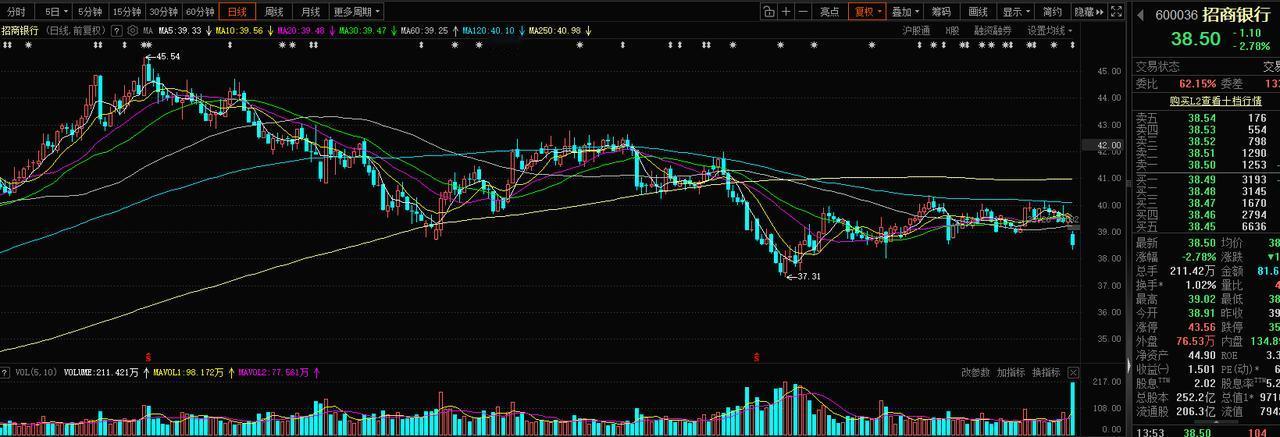Click the 卖五 38.54 order row
Viewport: 1280px width, 437px height.
[1207, 118]
